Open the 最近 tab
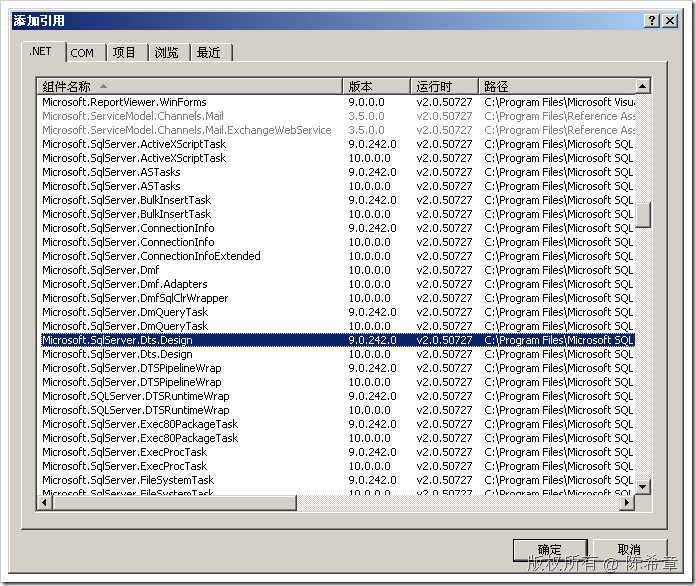696x586 pixels. pyautogui.click(x=210, y=53)
